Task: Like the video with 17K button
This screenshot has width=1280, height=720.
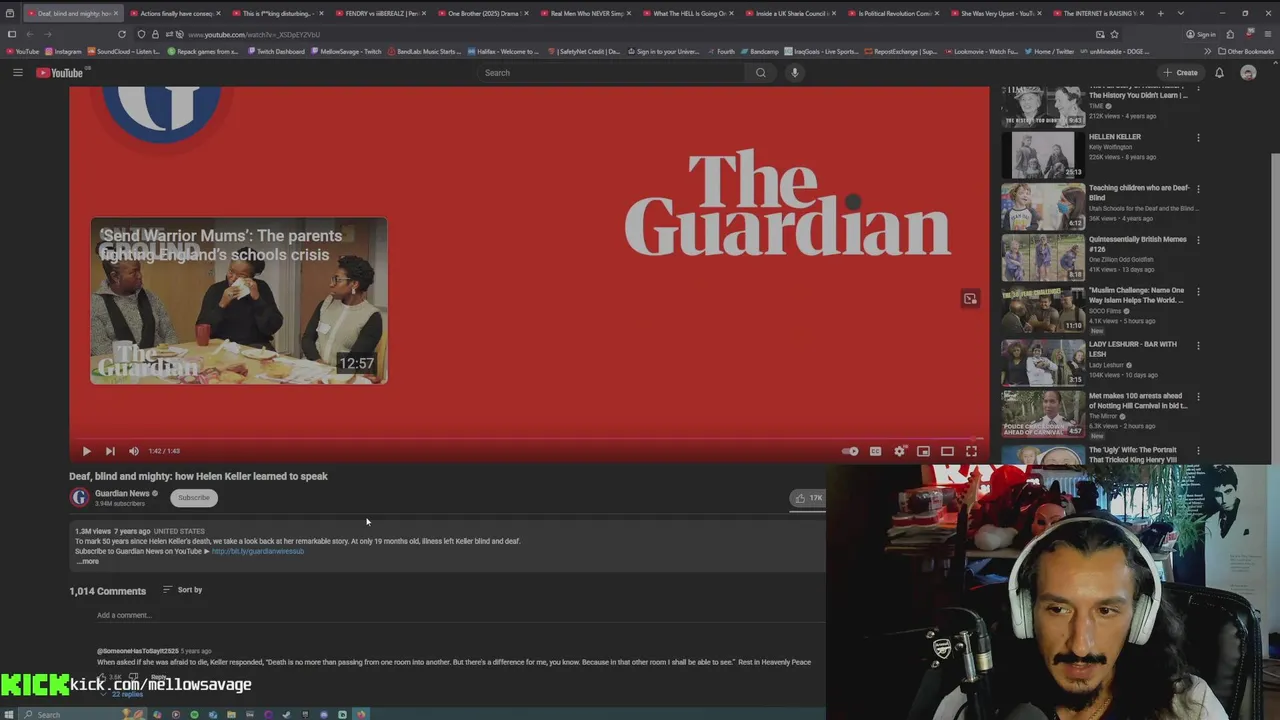Action: point(807,497)
